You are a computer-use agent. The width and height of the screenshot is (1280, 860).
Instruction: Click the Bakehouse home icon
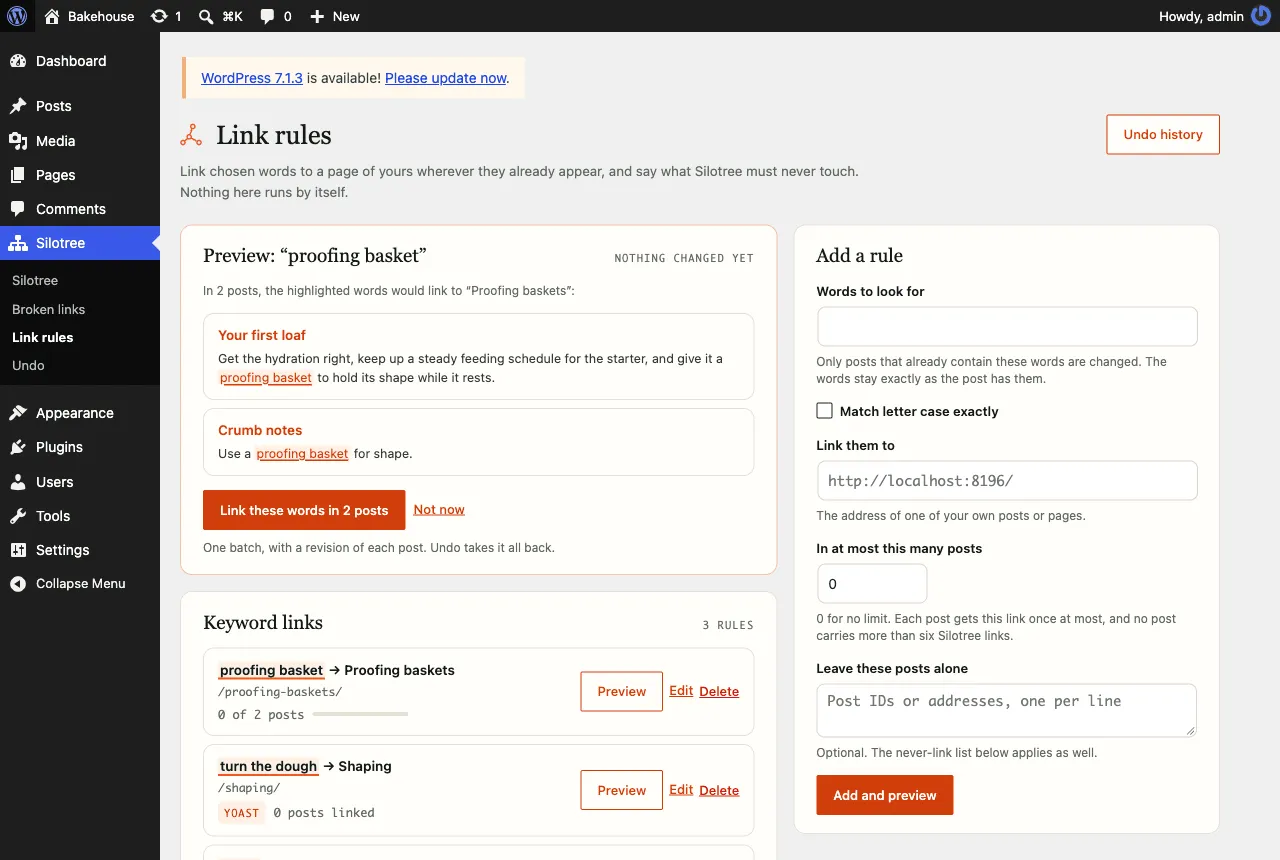(x=52, y=16)
